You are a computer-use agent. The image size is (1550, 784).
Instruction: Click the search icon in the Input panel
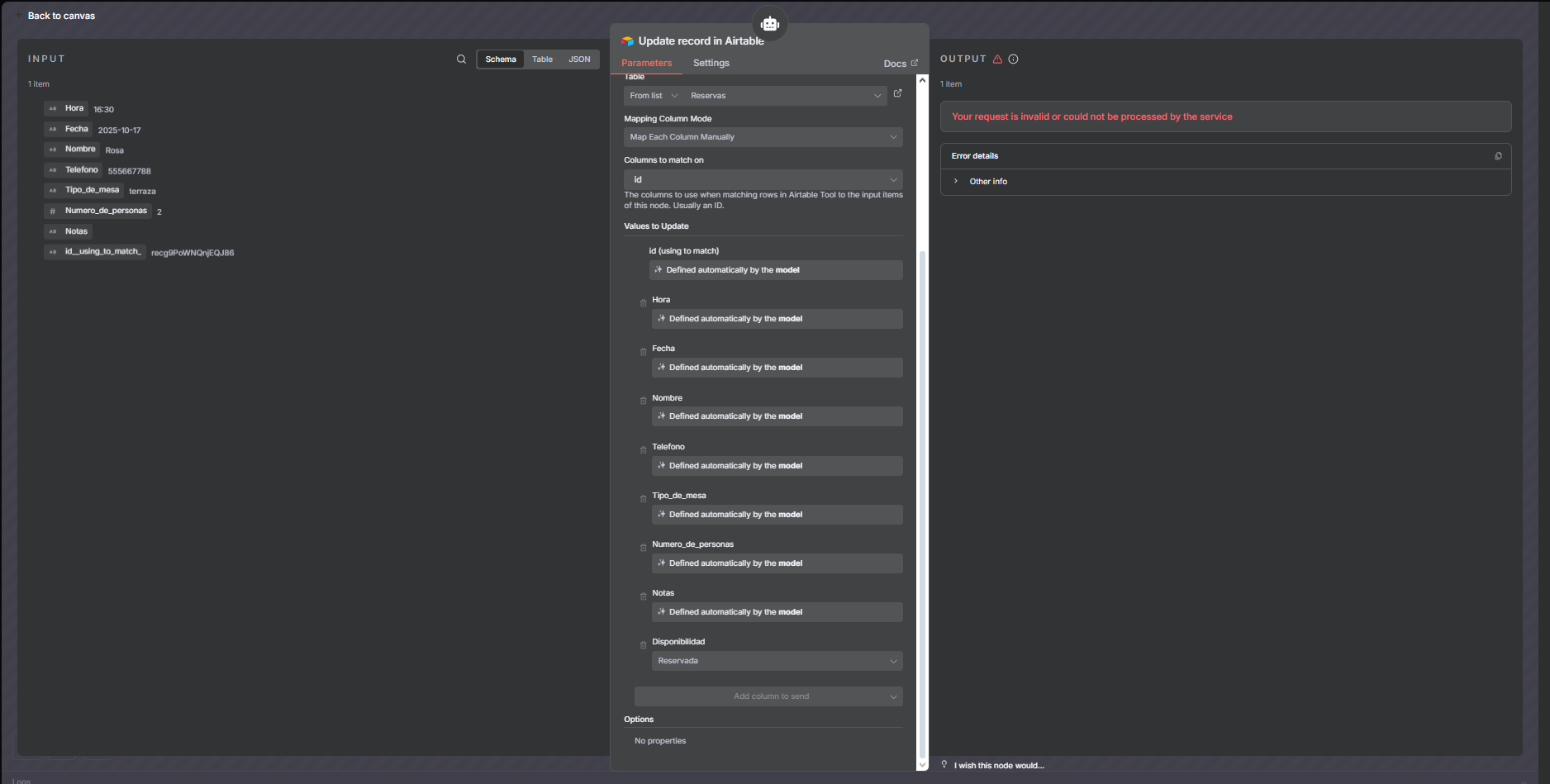tap(461, 59)
